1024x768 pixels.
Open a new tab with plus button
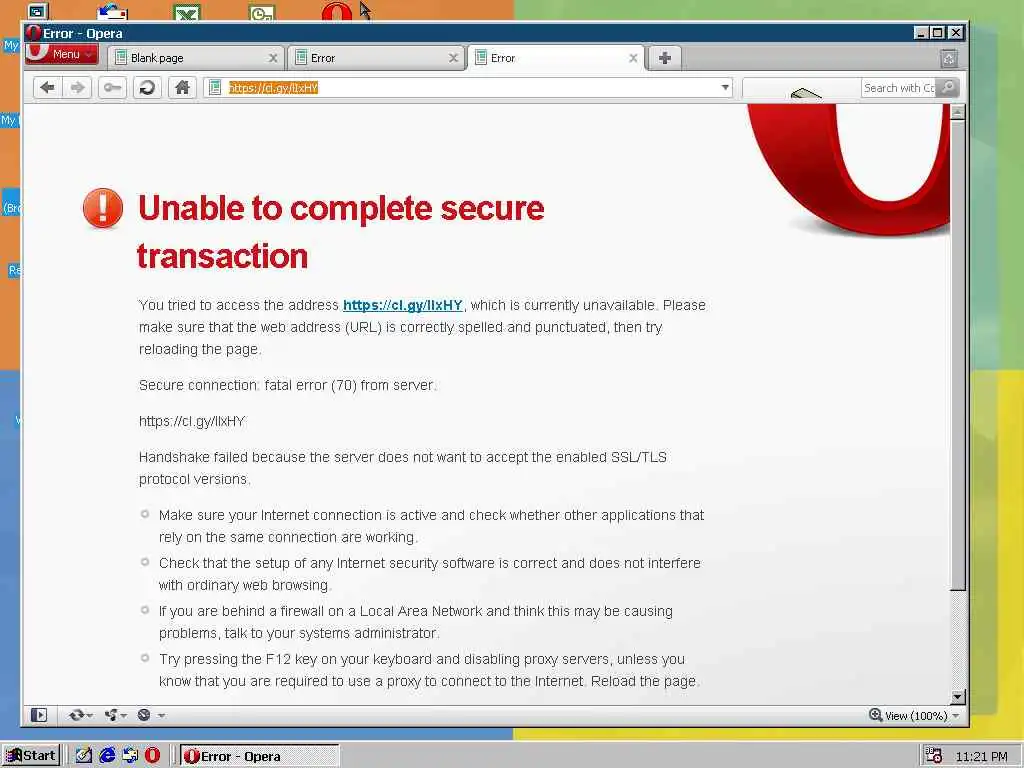pos(665,58)
